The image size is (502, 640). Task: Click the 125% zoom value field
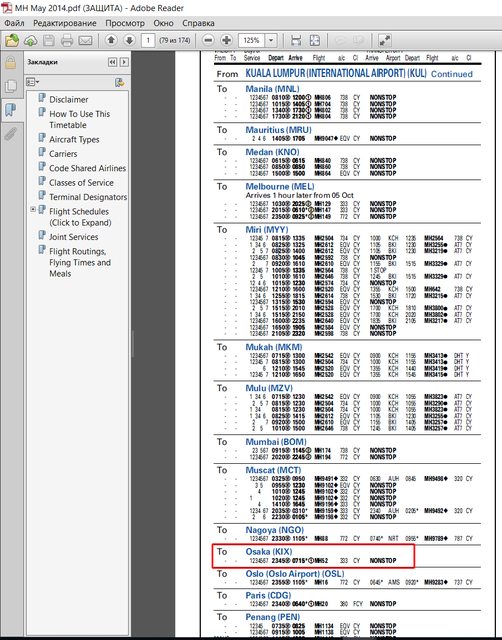click(252, 40)
